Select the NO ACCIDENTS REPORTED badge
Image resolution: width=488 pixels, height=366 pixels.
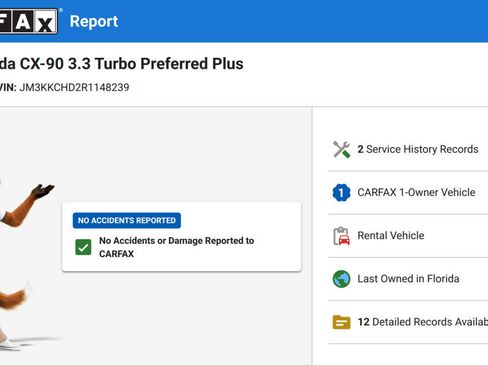coord(127,220)
